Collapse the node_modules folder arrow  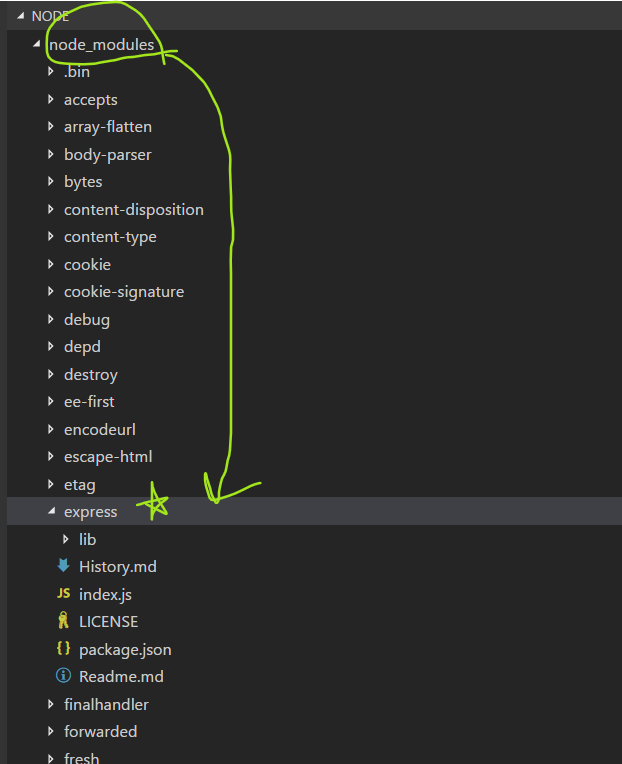click(37, 44)
